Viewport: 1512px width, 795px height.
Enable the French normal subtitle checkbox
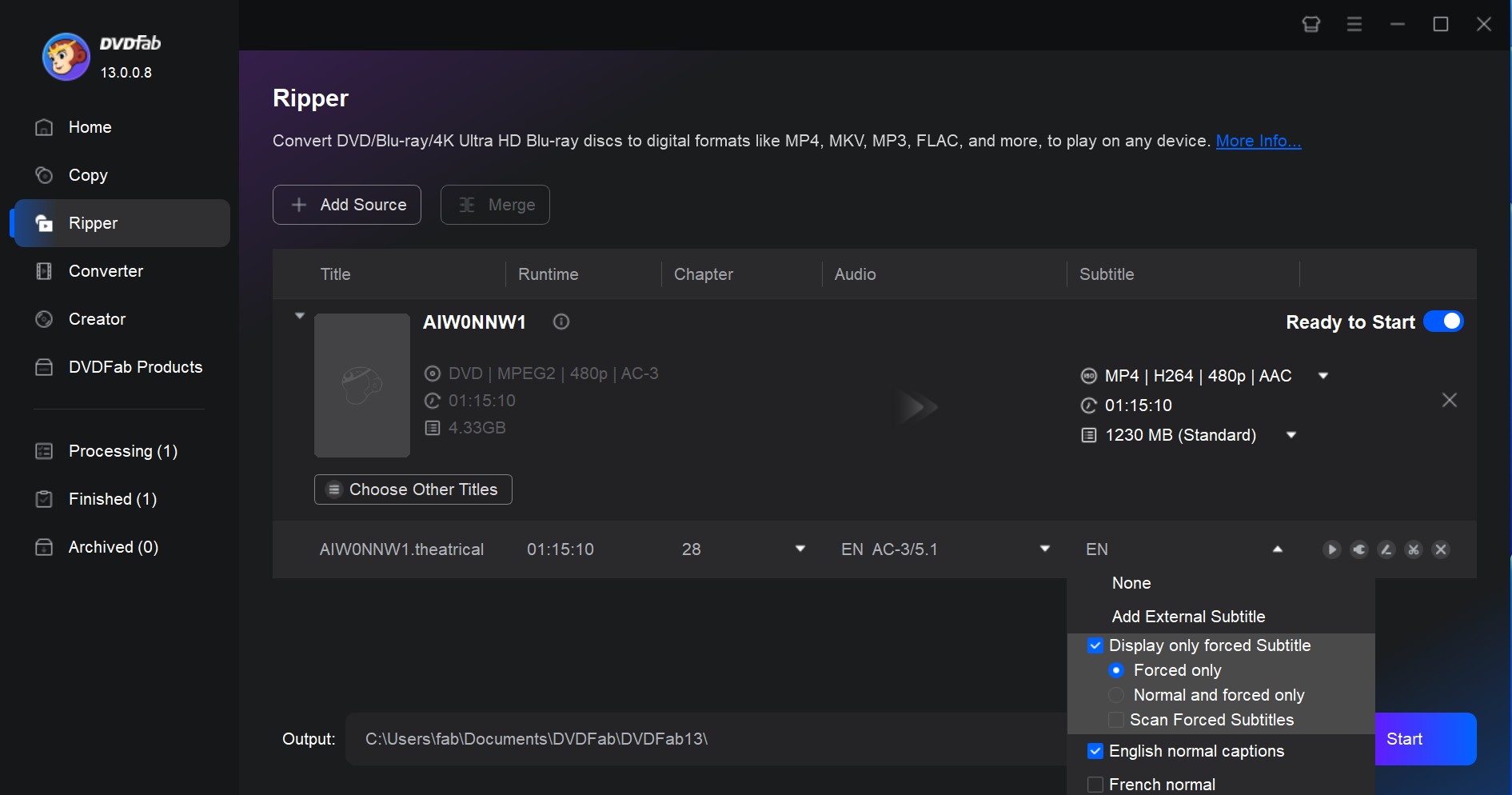coord(1095,785)
